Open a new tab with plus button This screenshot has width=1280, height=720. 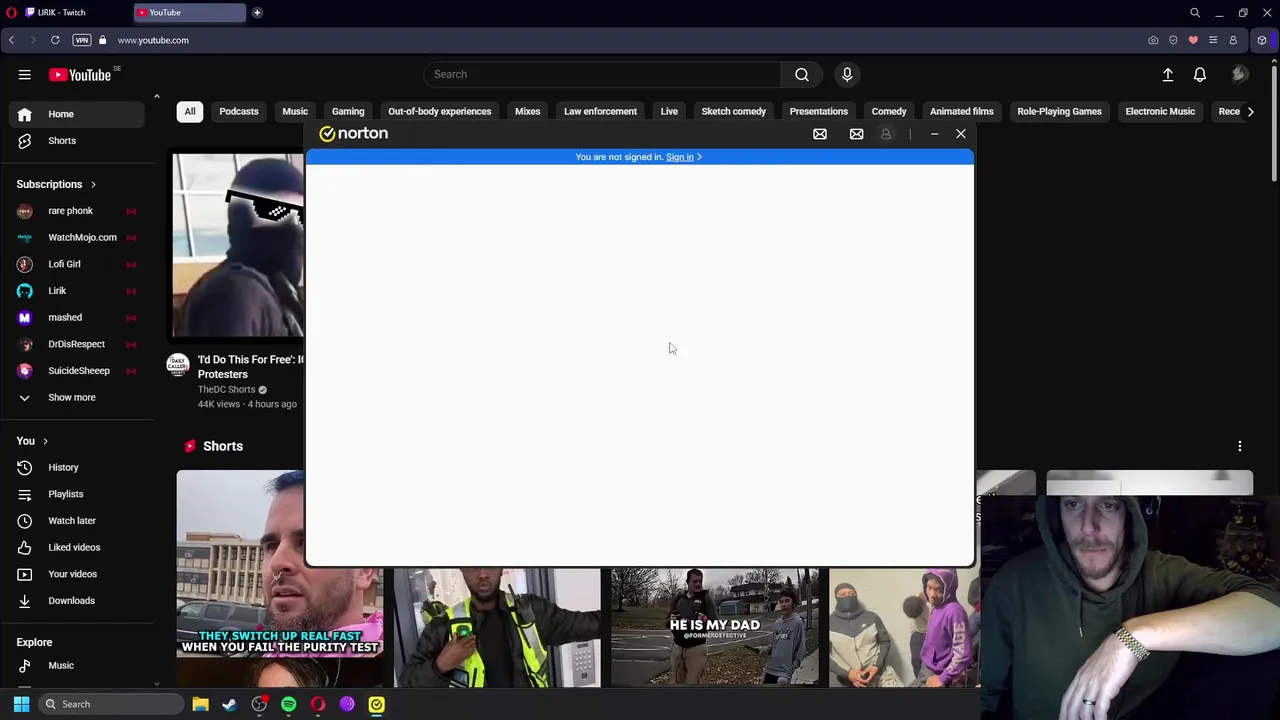(257, 12)
